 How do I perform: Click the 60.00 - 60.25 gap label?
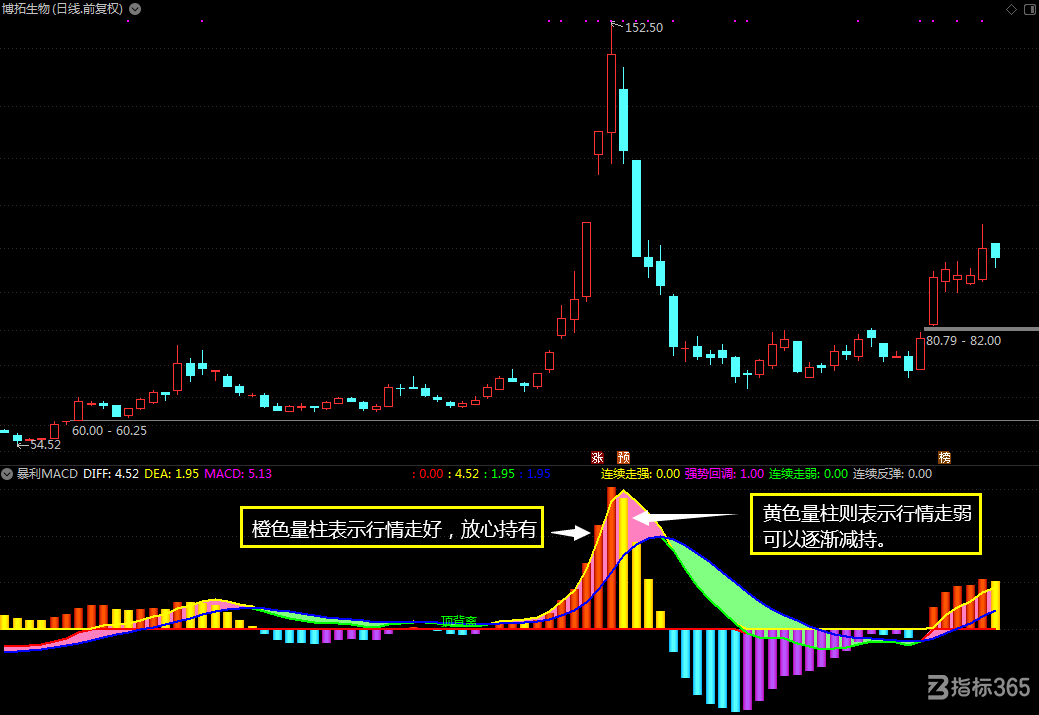click(109, 431)
